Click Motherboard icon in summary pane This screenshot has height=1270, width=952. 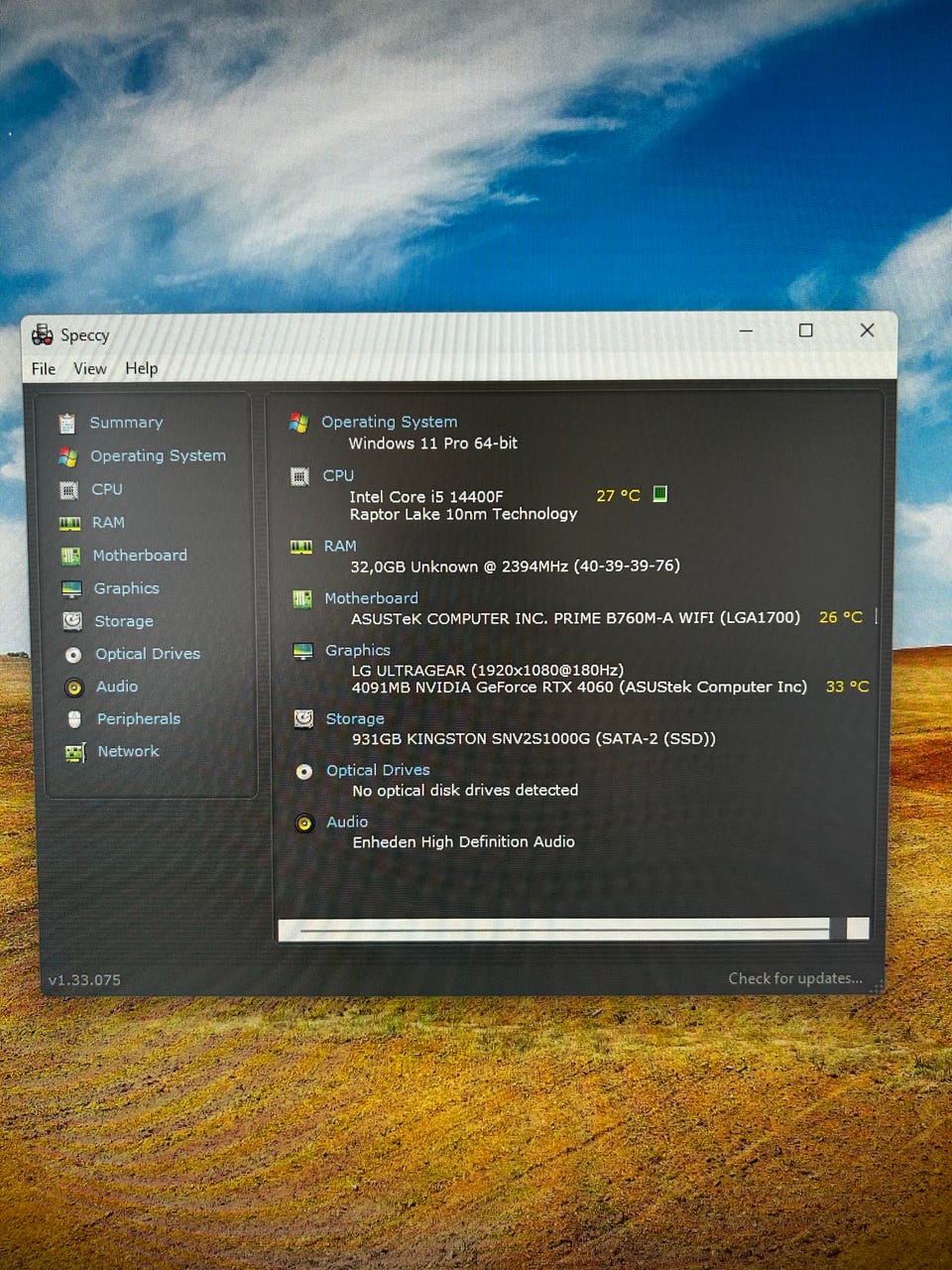tap(301, 599)
